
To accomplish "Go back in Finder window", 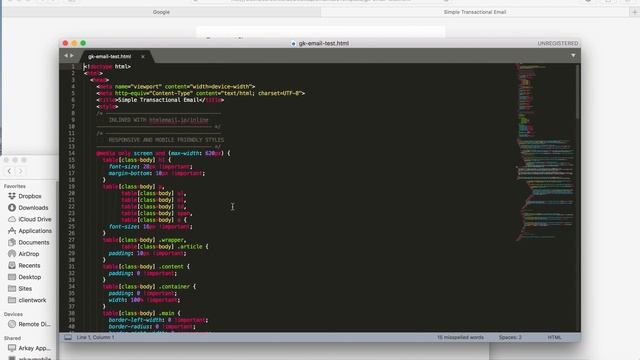I will pyautogui.click(x=9, y=171).
